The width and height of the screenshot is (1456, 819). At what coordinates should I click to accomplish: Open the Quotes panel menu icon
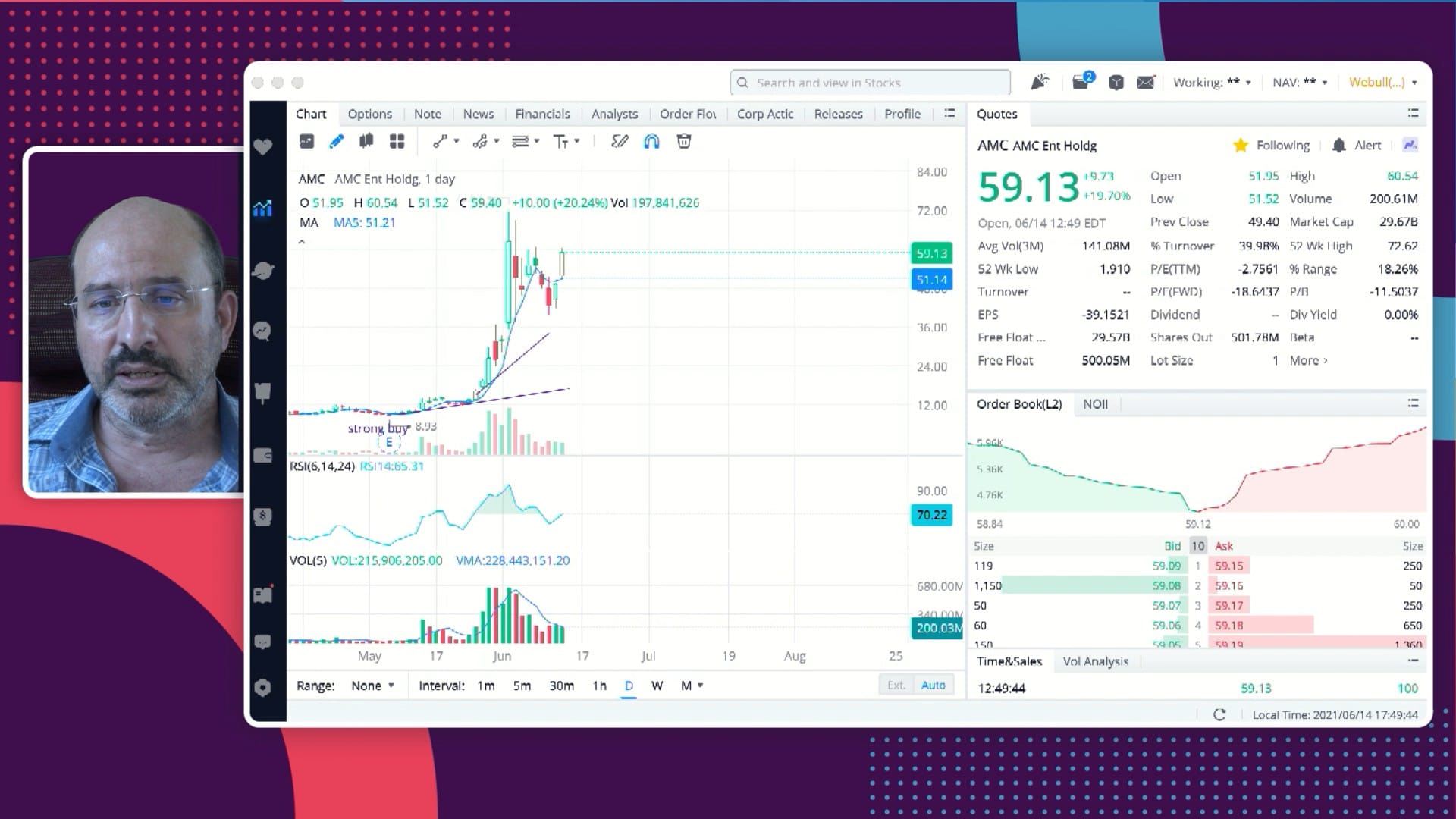click(x=1413, y=113)
